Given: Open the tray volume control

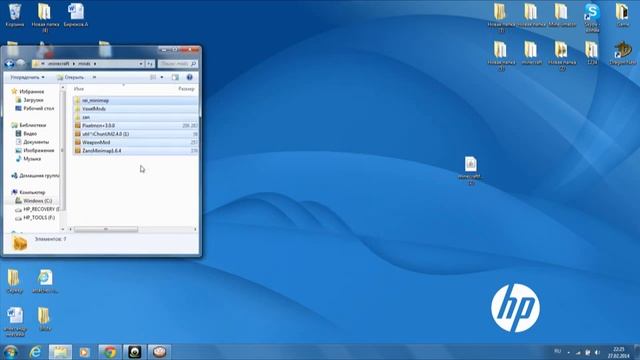Looking at the screenshot, I should tap(598, 352).
